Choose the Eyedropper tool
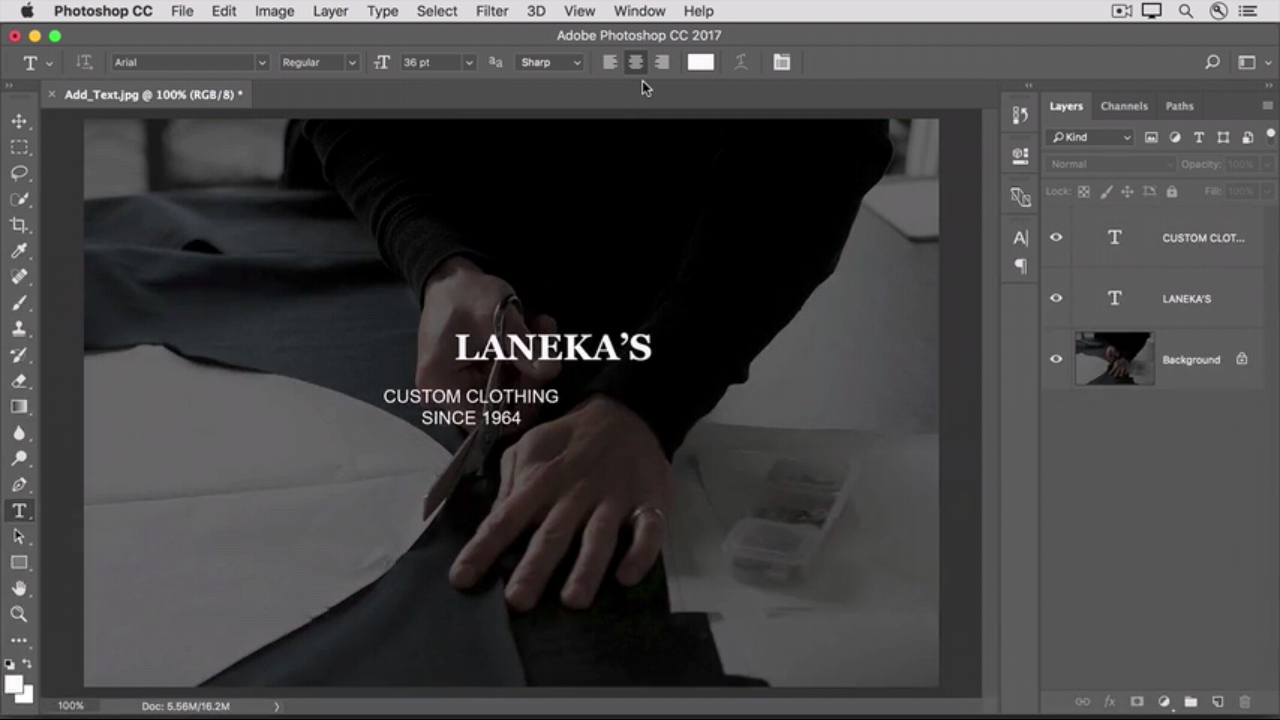The image size is (1280, 720). pos(19,251)
